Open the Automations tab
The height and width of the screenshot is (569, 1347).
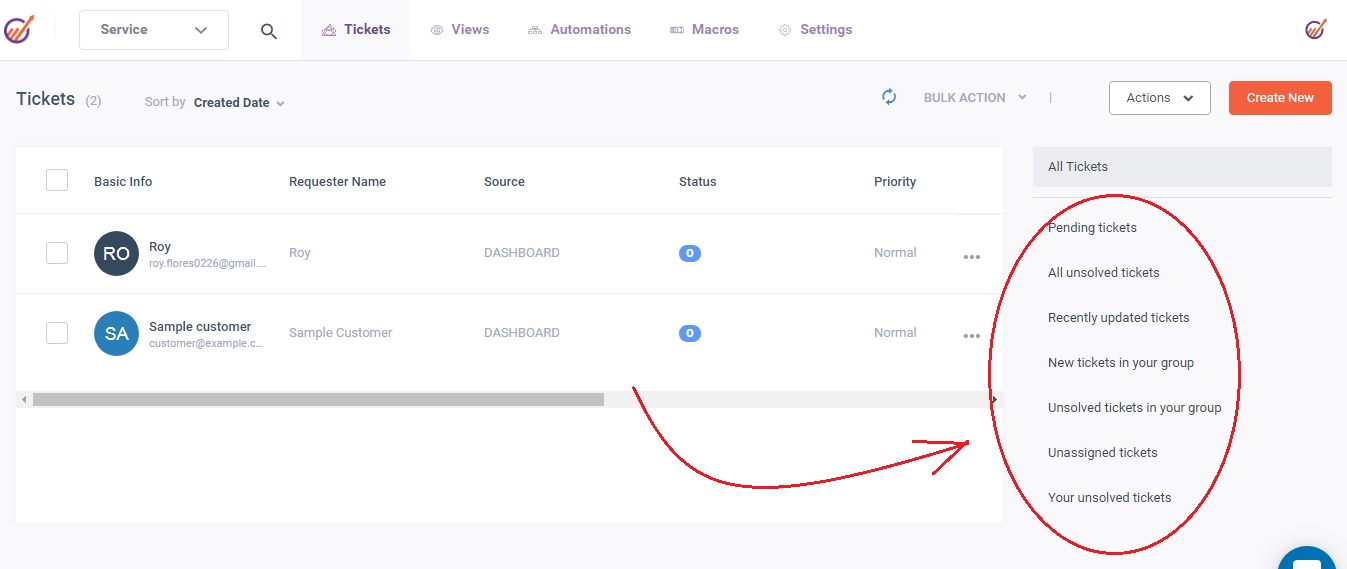(x=580, y=30)
